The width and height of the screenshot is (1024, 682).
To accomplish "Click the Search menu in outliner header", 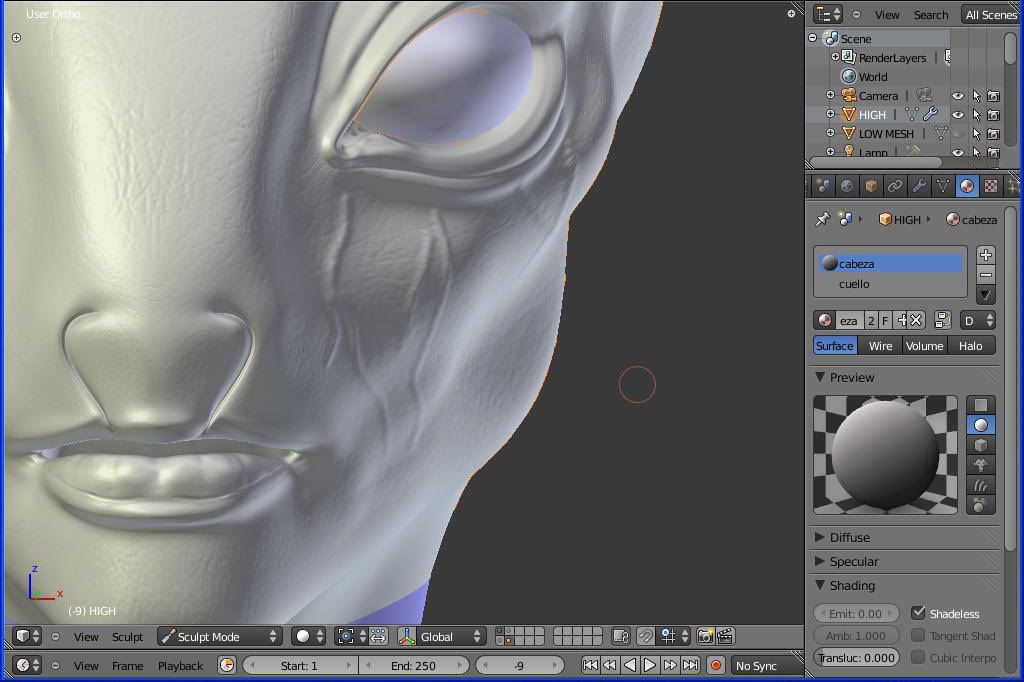I will tap(930, 15).
